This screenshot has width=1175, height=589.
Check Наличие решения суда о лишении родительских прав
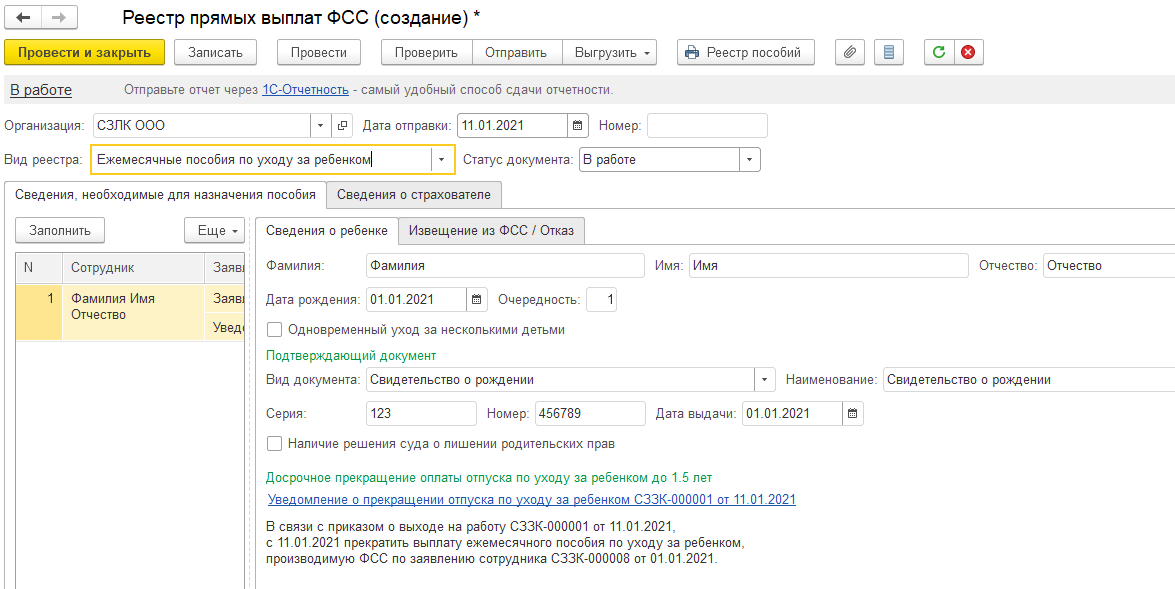coord(275,443)
